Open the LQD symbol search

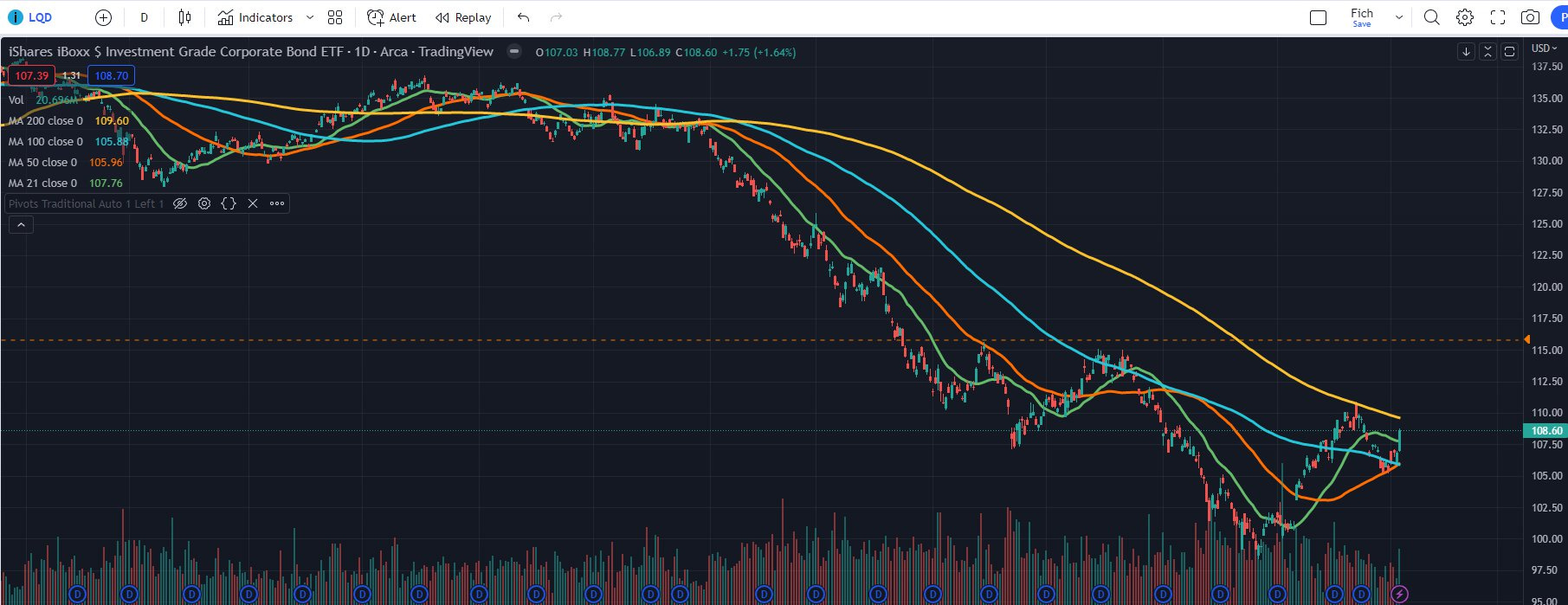click(x=30, y=17)
